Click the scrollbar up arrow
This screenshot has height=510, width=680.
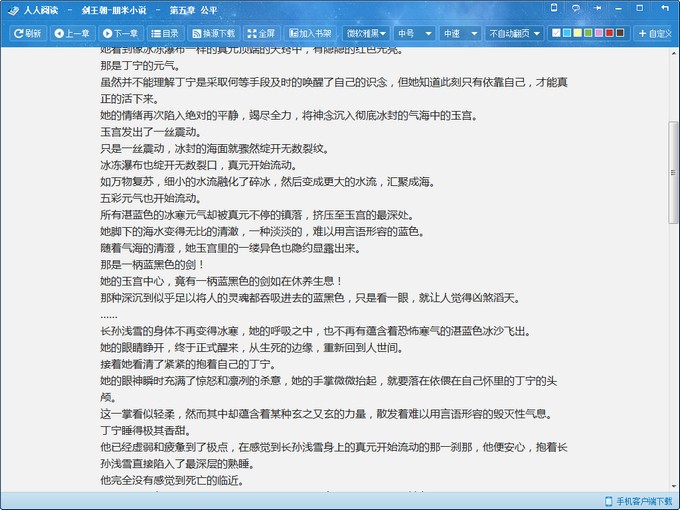click(673, 54)
